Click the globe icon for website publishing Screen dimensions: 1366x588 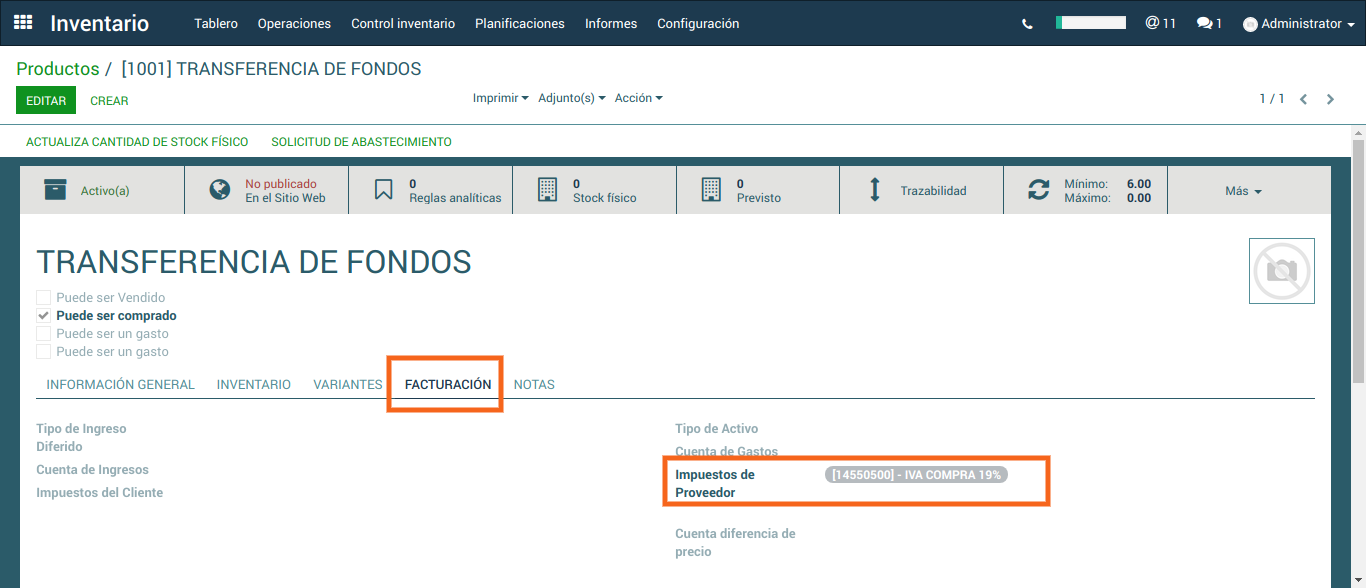(220, 190)
